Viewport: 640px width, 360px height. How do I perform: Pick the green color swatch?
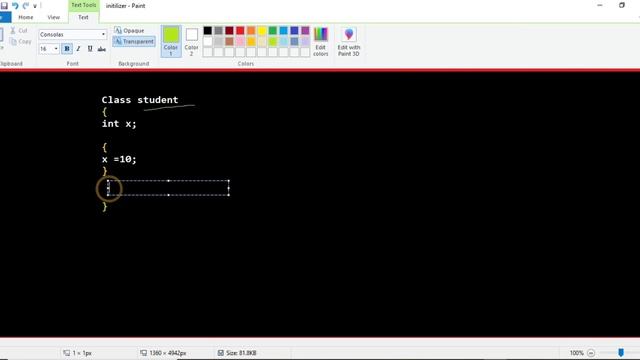pos(273,31)
